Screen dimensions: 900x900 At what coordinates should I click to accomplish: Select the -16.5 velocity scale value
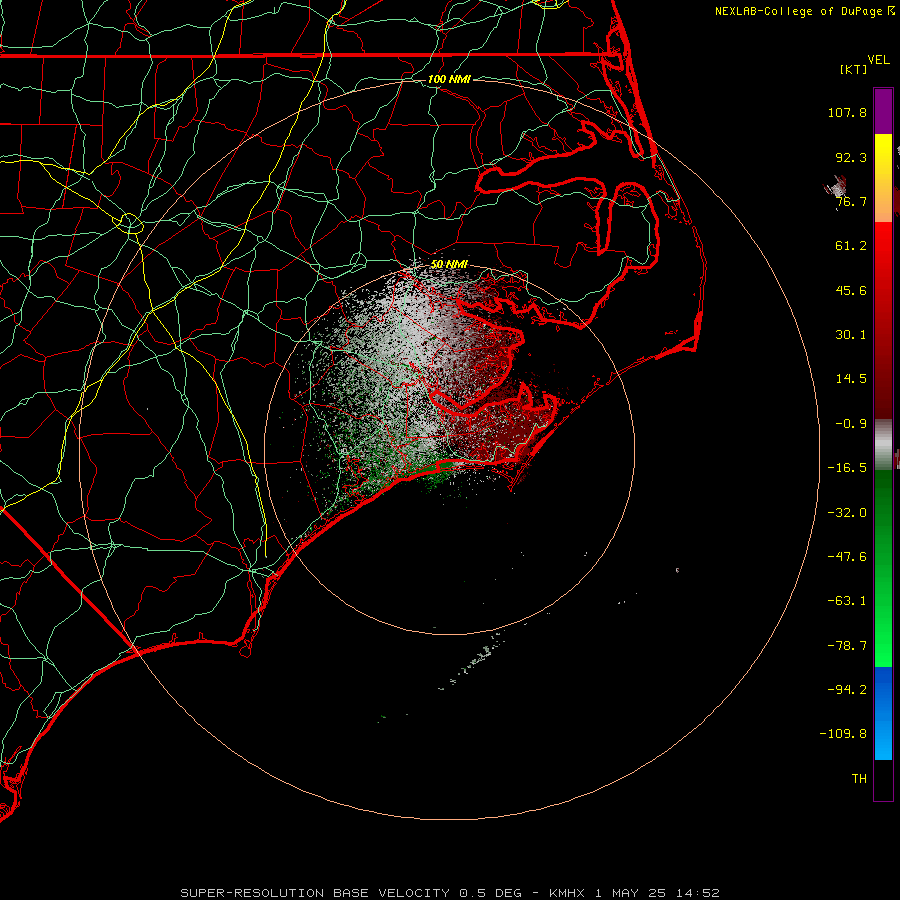coord(847,468)
